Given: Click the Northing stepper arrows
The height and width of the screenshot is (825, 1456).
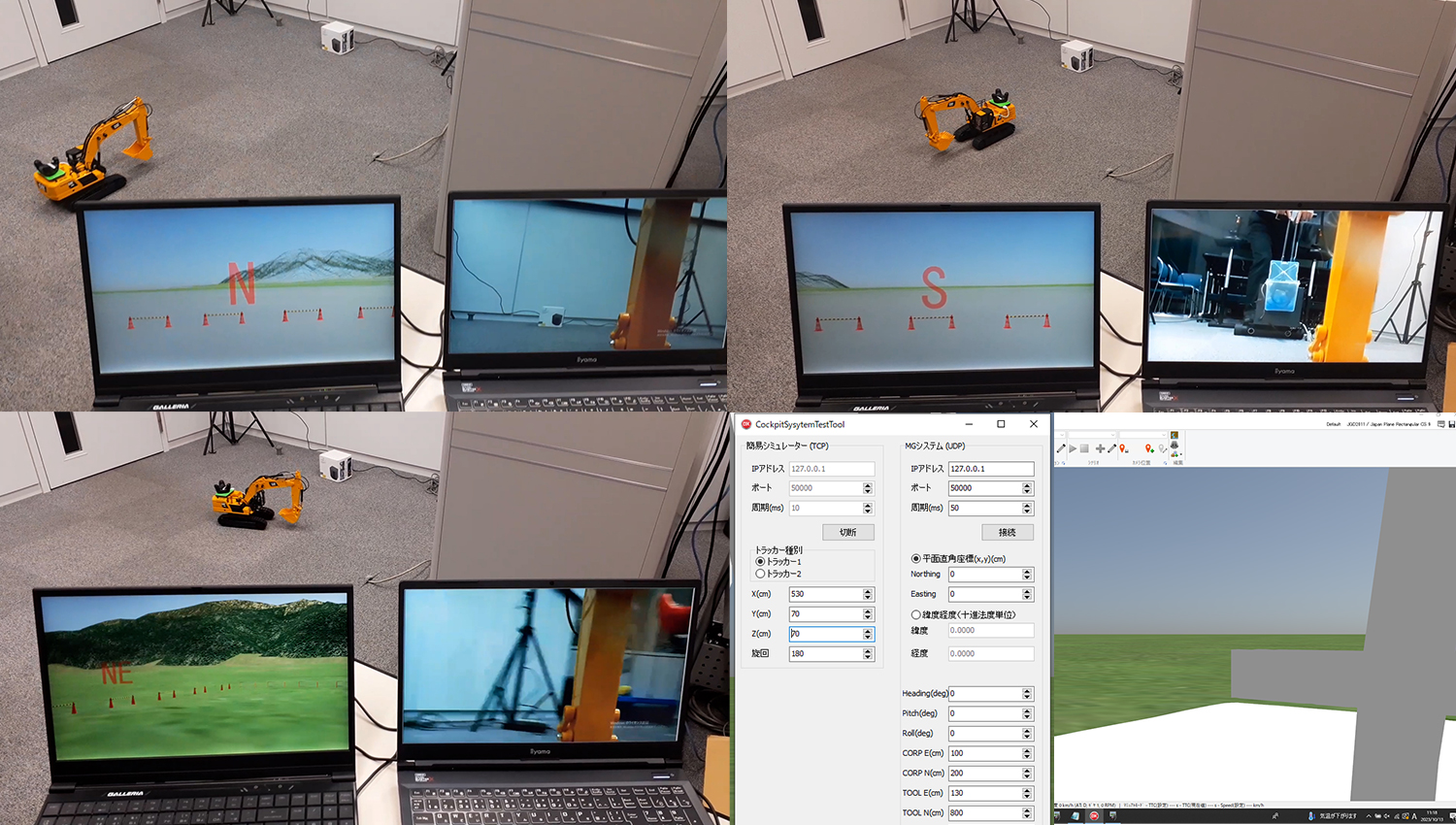Looking at the screenshot, I should point(1027,575).
